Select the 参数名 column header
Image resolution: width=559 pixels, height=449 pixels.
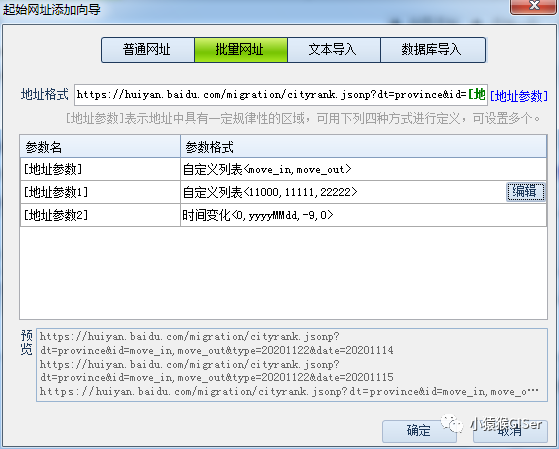[100, 147]
